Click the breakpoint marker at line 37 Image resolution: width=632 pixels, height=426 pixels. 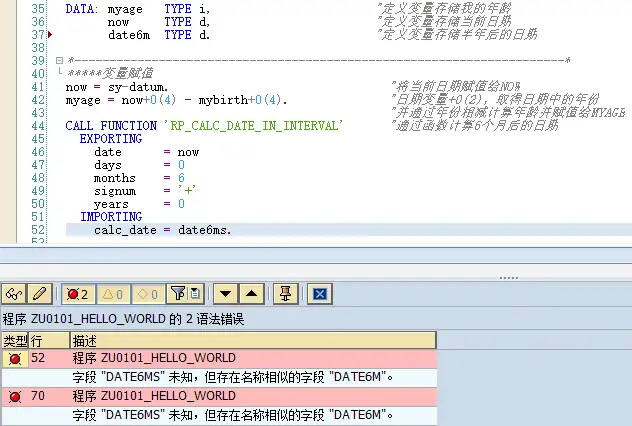pos(50,35)
